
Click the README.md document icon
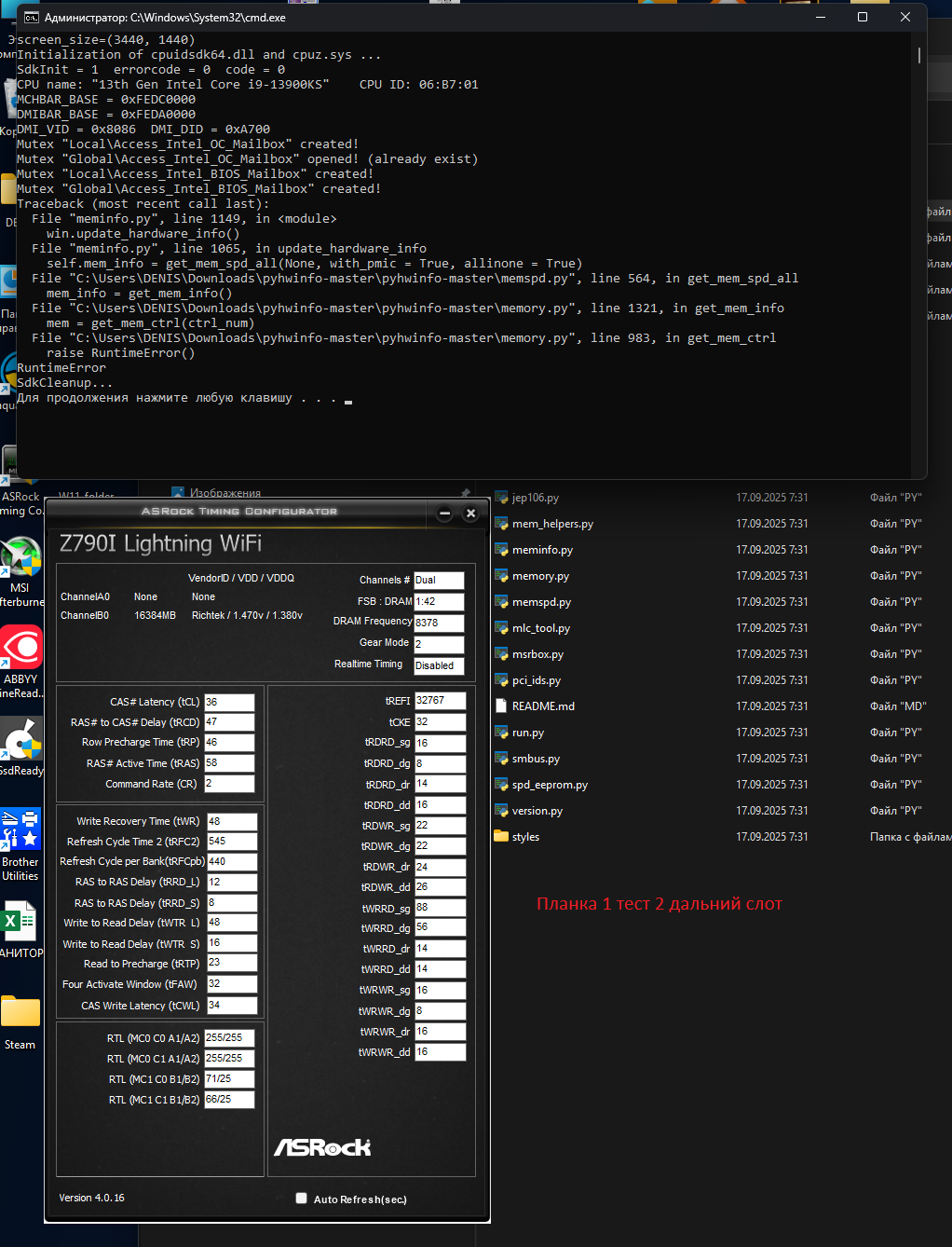[501, 706]
